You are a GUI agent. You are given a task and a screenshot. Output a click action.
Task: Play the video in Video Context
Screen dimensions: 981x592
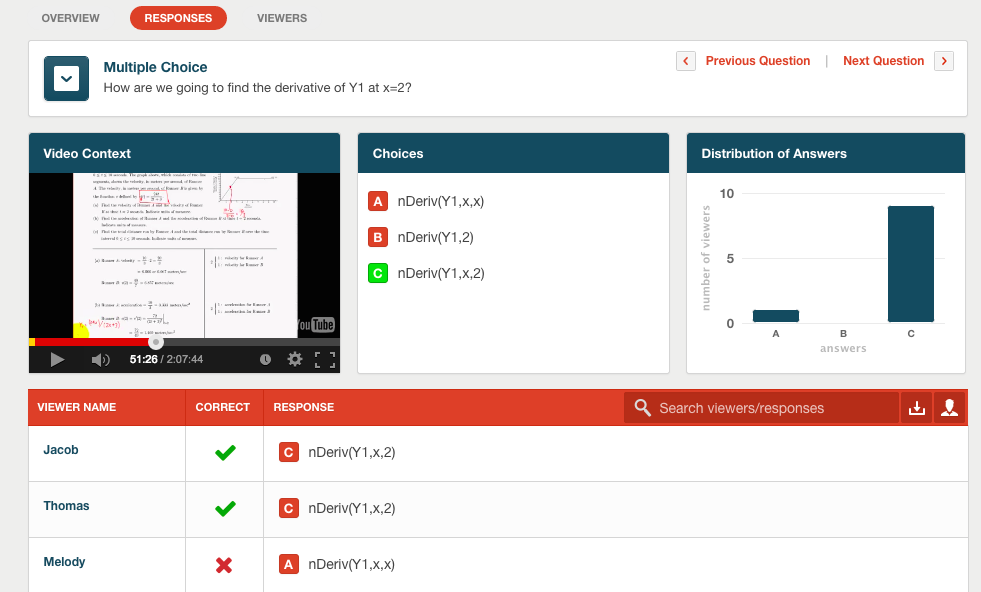[x=57, y=359]
